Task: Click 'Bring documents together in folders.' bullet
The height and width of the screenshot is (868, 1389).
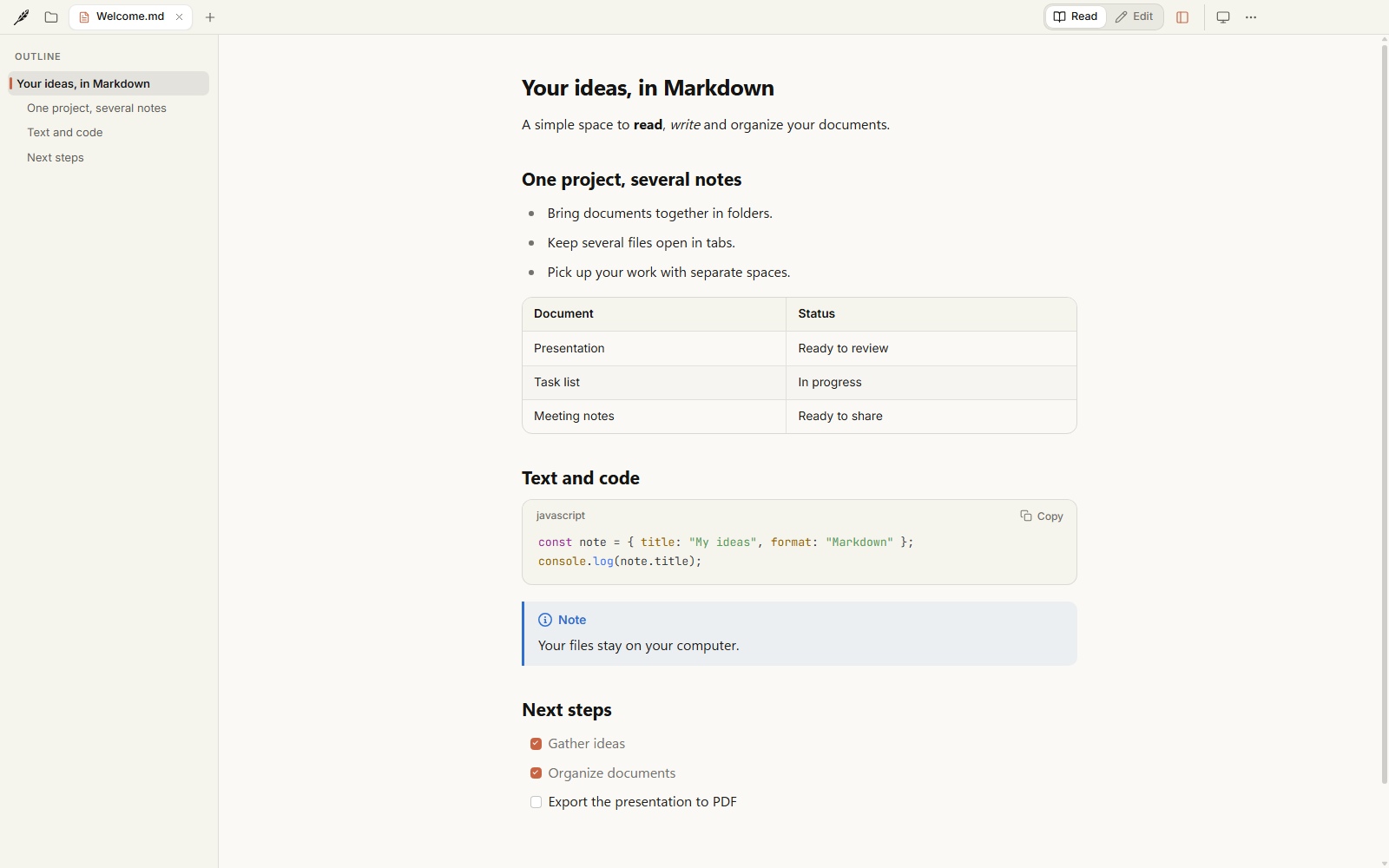Action: coord(660,214)
